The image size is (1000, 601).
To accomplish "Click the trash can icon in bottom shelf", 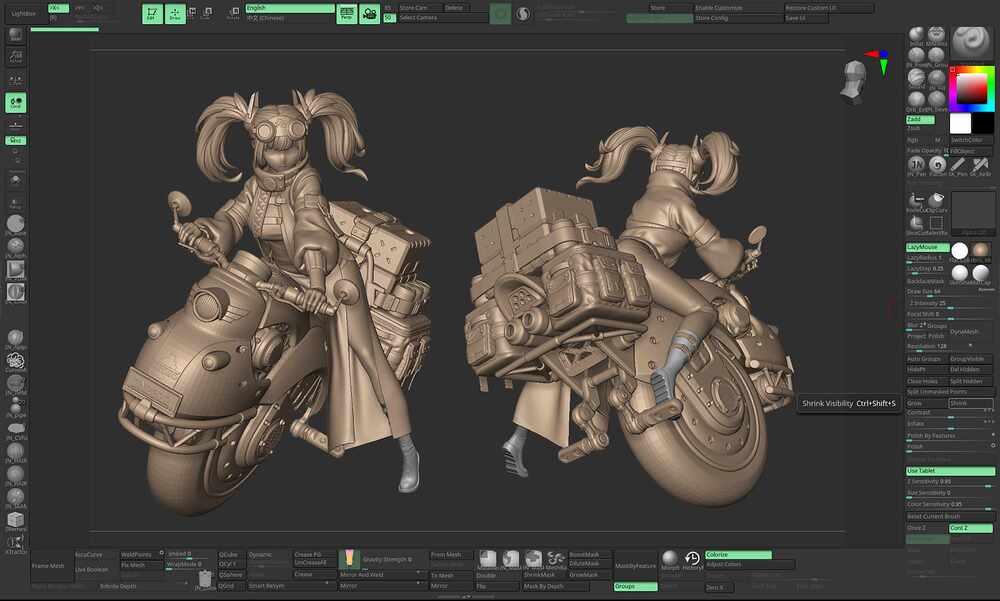I will point(204,579).
